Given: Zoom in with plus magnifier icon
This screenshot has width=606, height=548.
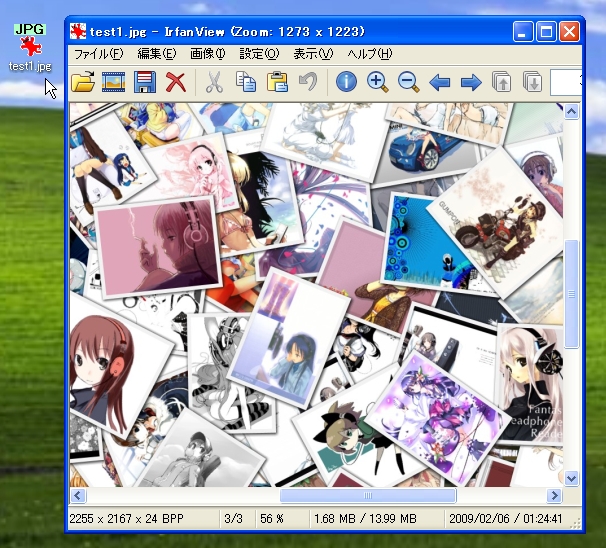Looking at the screenshot, I should (378, 82).
